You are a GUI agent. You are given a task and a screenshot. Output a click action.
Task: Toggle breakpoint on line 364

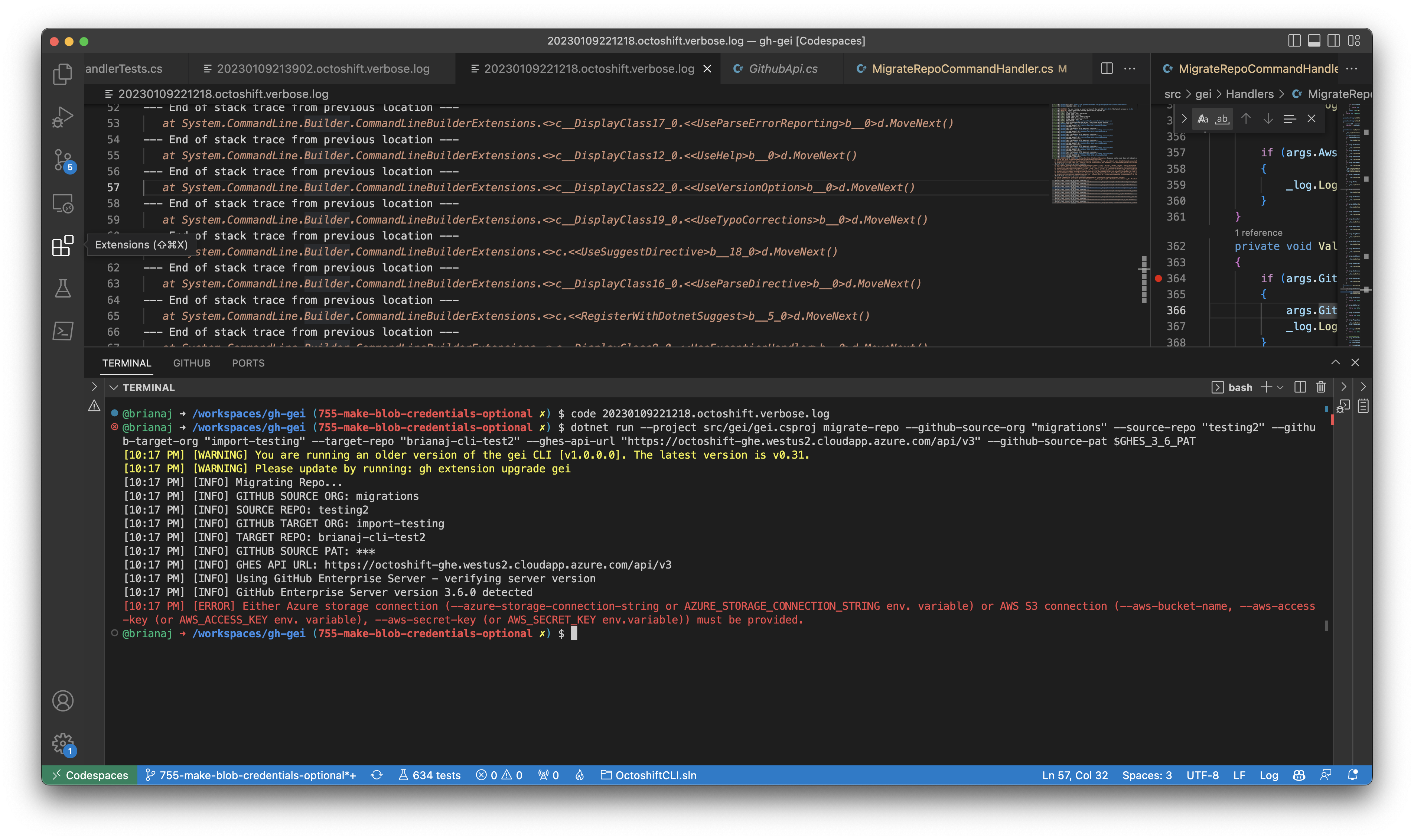pos(1158,279)
